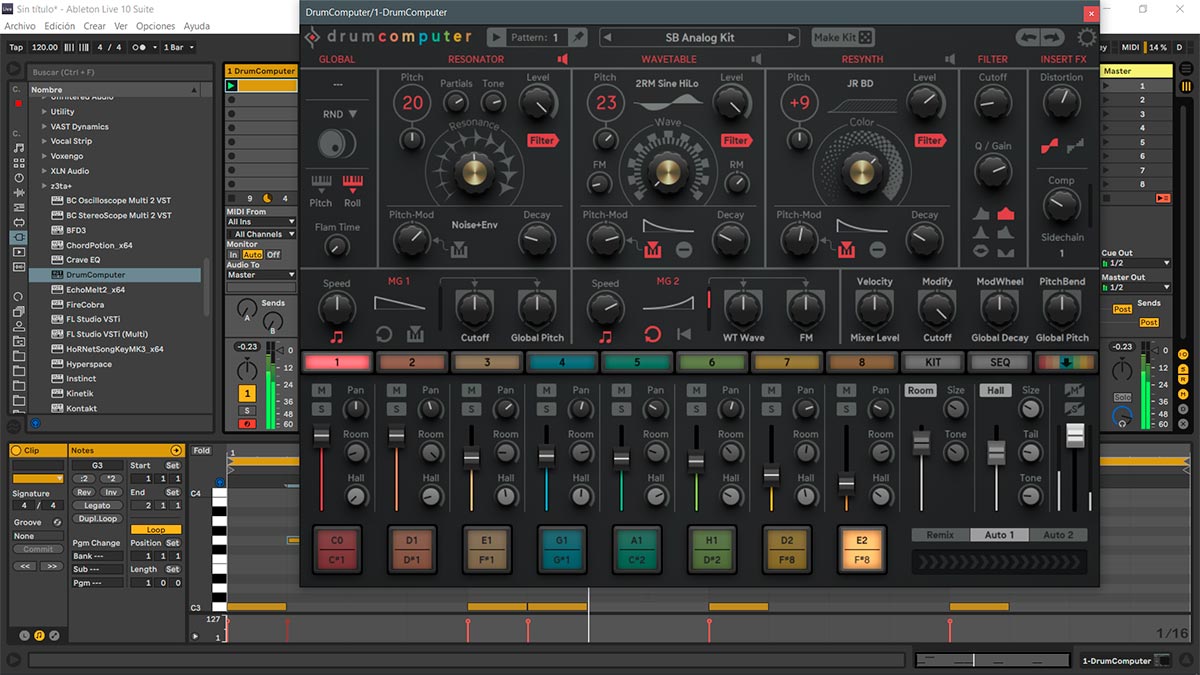Toggle the Resonator Filter routing button
This screenshot has width=1200, height=675.
(x=543, y=140)
